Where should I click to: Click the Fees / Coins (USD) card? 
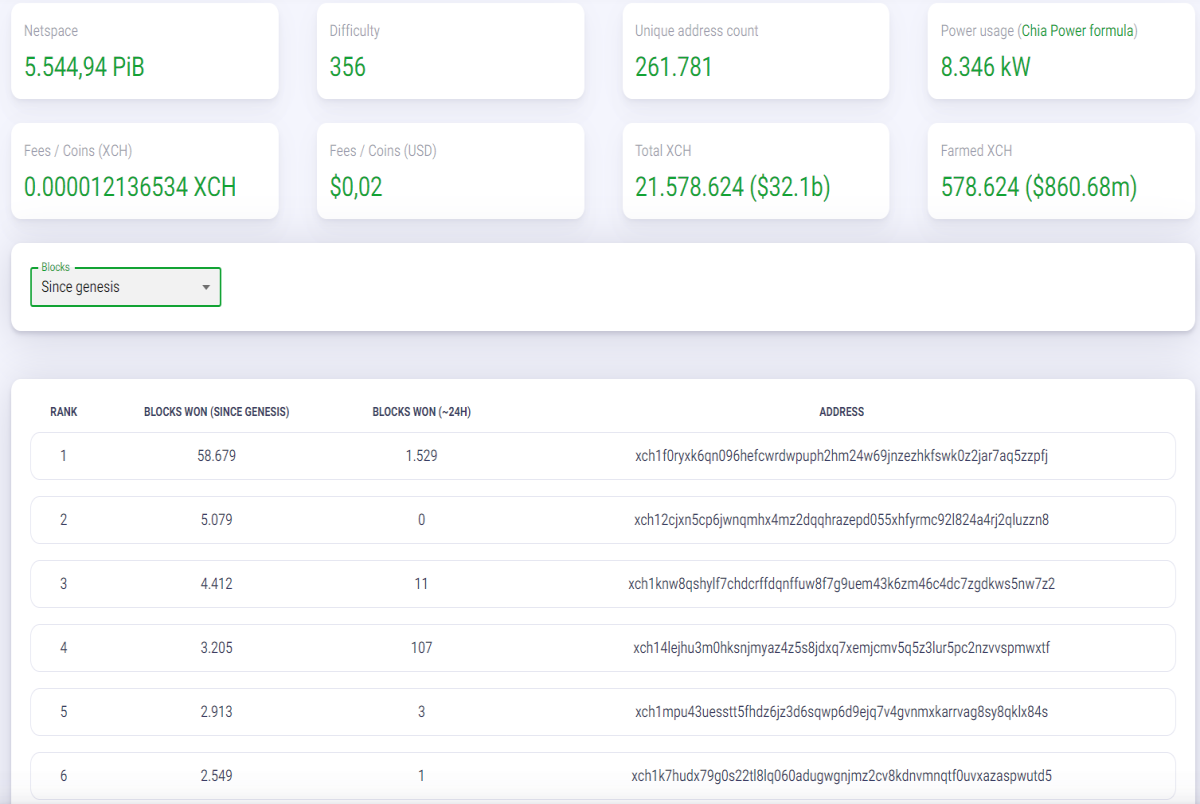(450, 171)
